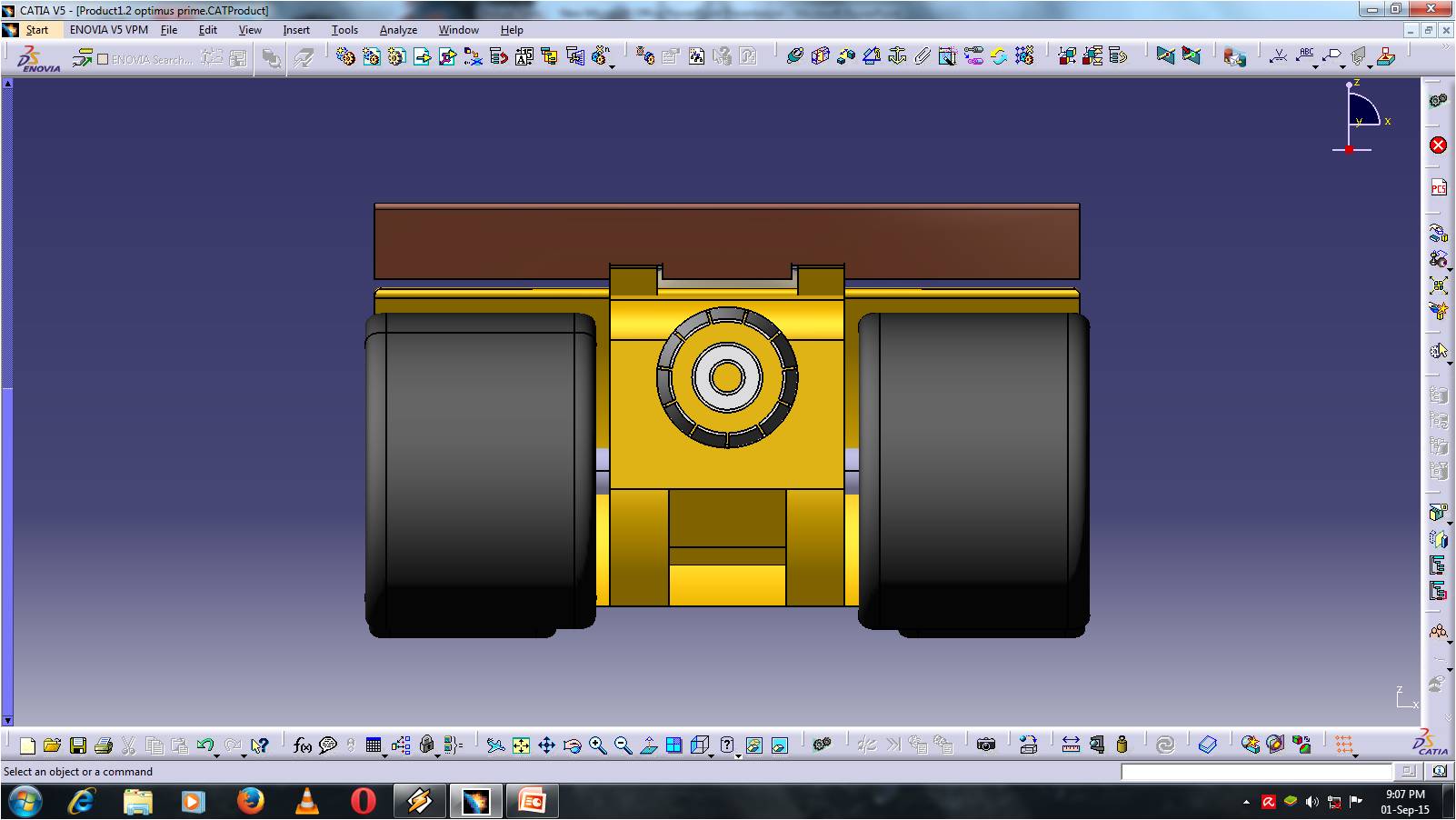Click the volume icon in system tray
This screenshot has width=1456, height=820.
click(x=1312, y=802)
